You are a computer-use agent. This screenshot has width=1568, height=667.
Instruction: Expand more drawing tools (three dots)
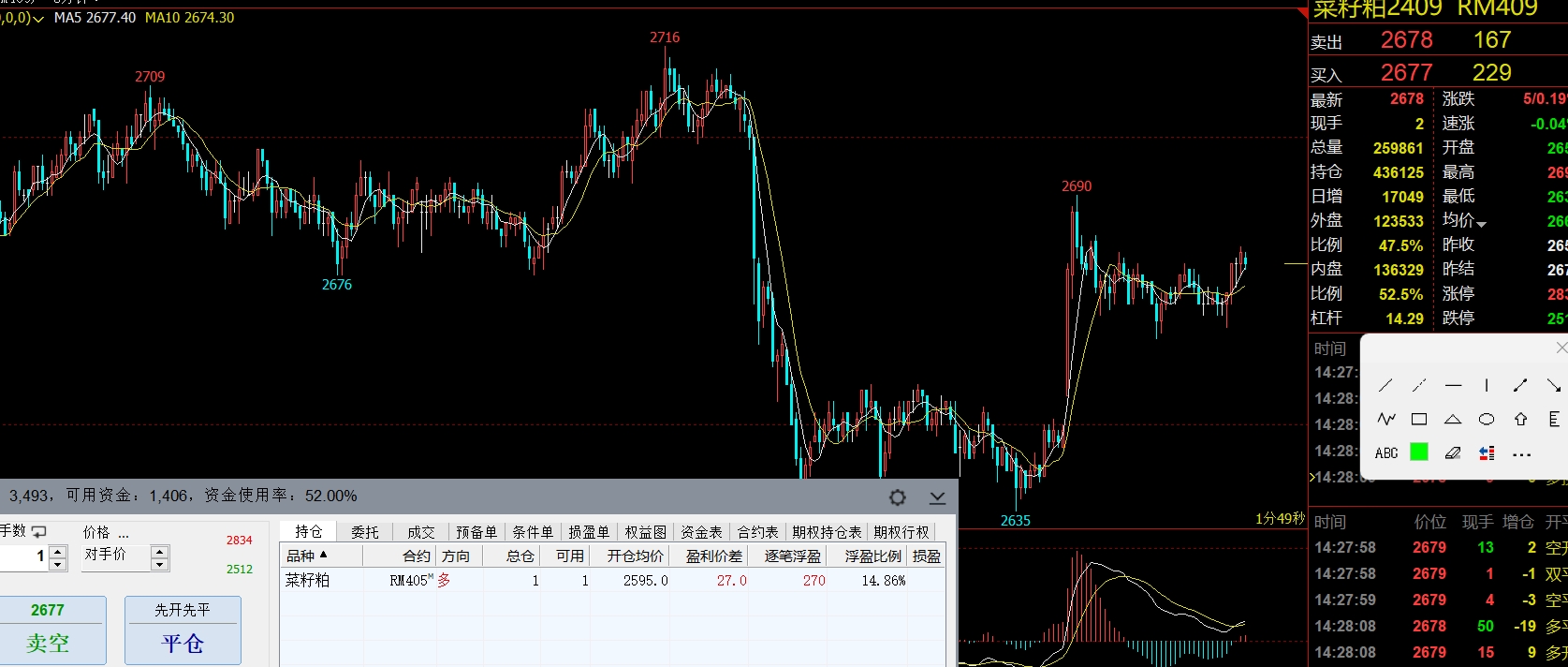pos(1521,454)
